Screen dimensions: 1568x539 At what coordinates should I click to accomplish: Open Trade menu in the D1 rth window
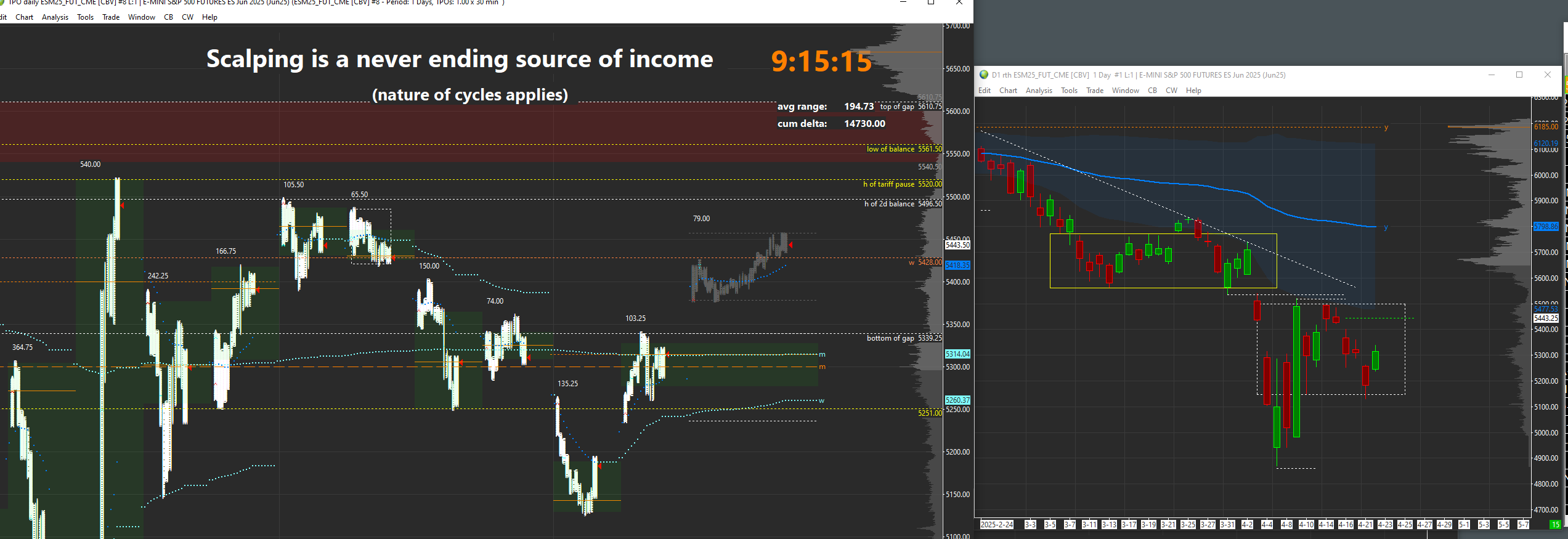pyautogui.click(x=1095, y=91)
